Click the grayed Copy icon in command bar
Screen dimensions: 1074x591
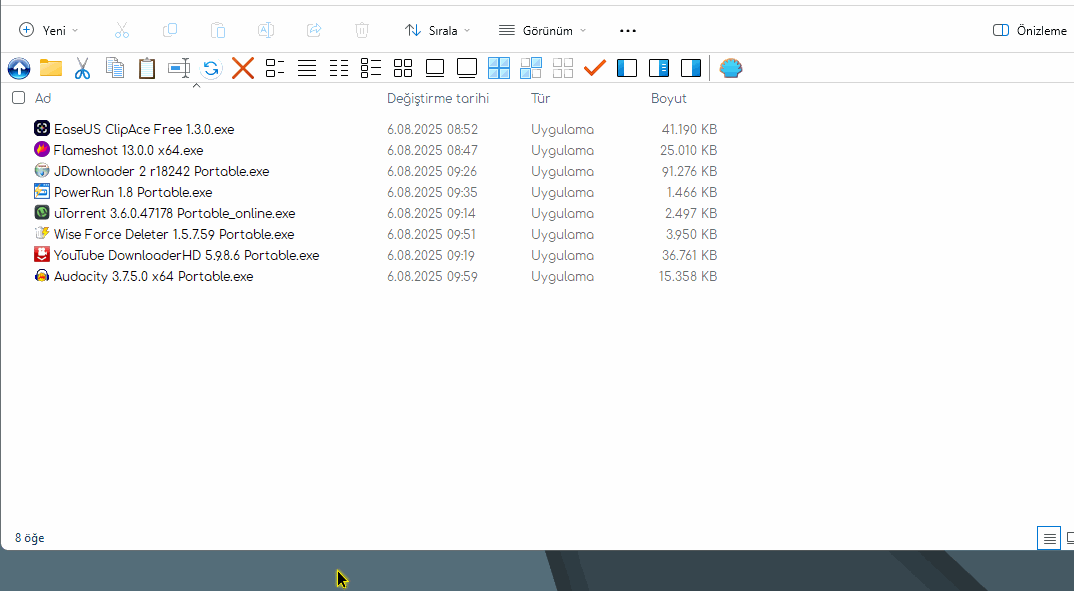170,30
